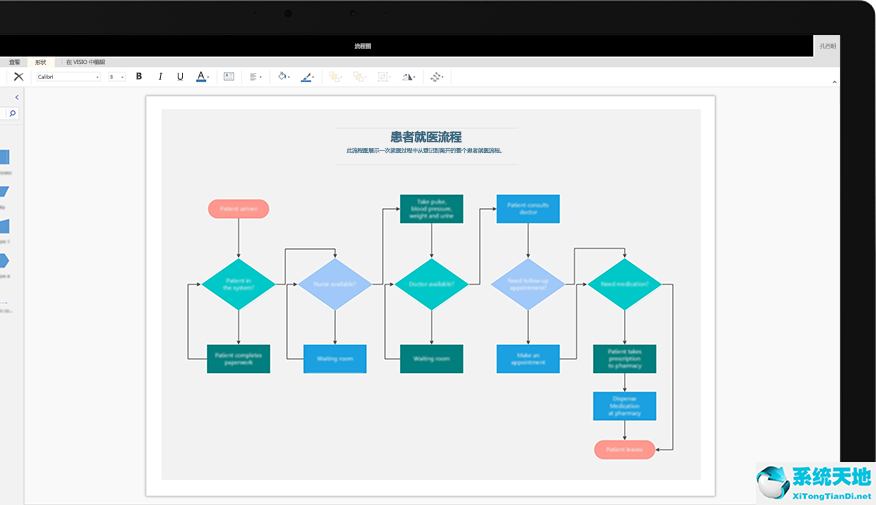Switch to the 形状 tab
This screenshot has width=876, height=505.
click(41, 62)
